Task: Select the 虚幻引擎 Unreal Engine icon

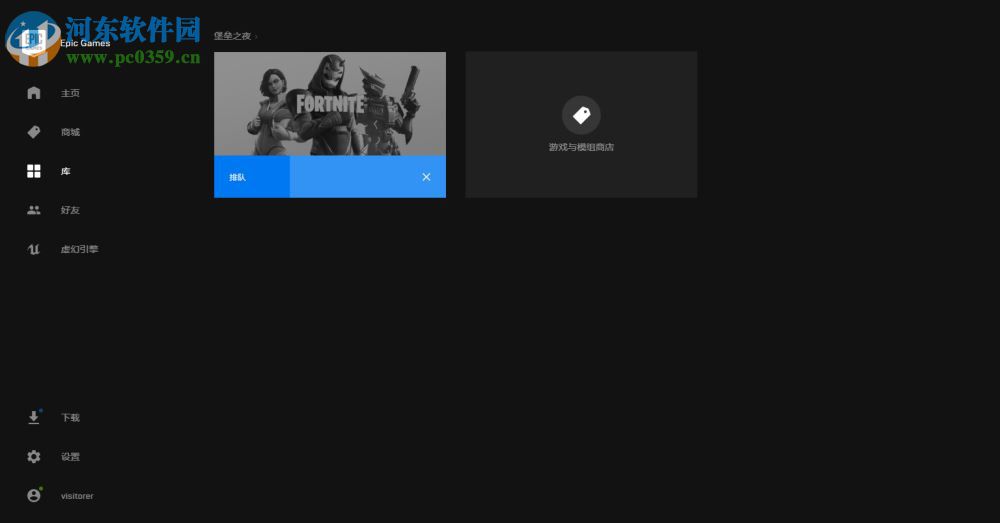Action: (x=34, y=249)
